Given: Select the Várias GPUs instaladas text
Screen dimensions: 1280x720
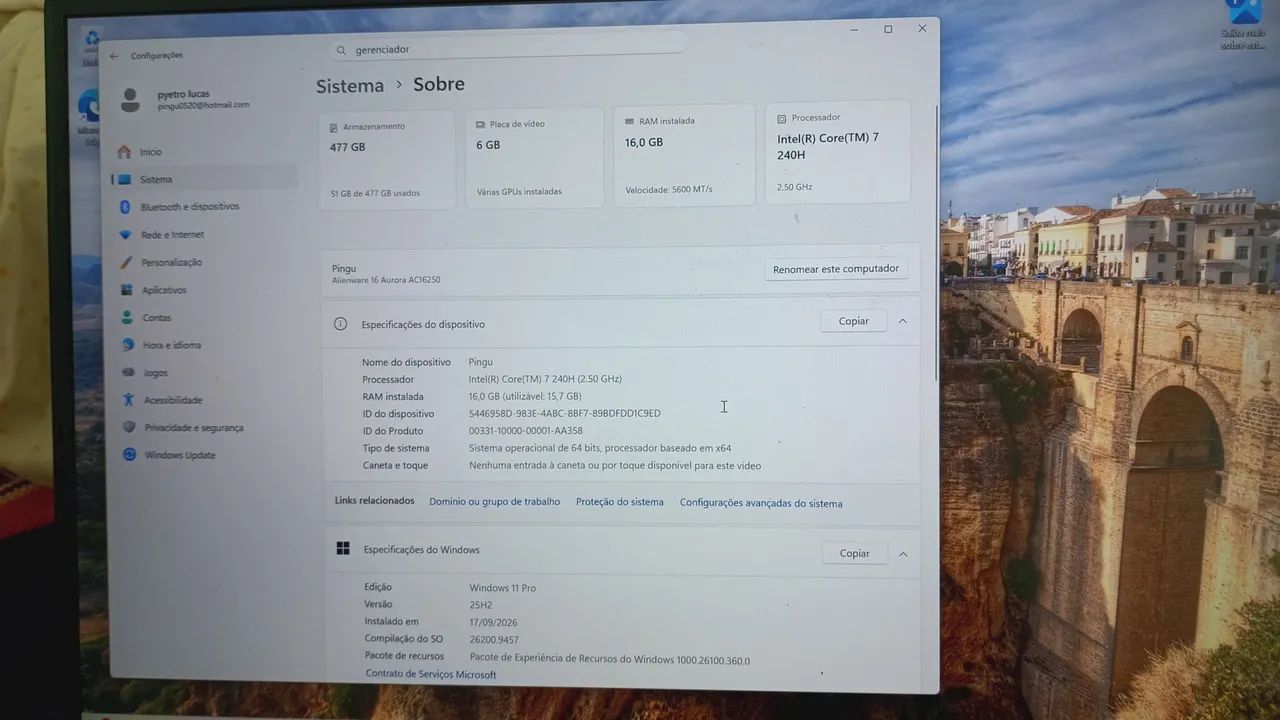Looking at the screenshot, I should (519, 191).
